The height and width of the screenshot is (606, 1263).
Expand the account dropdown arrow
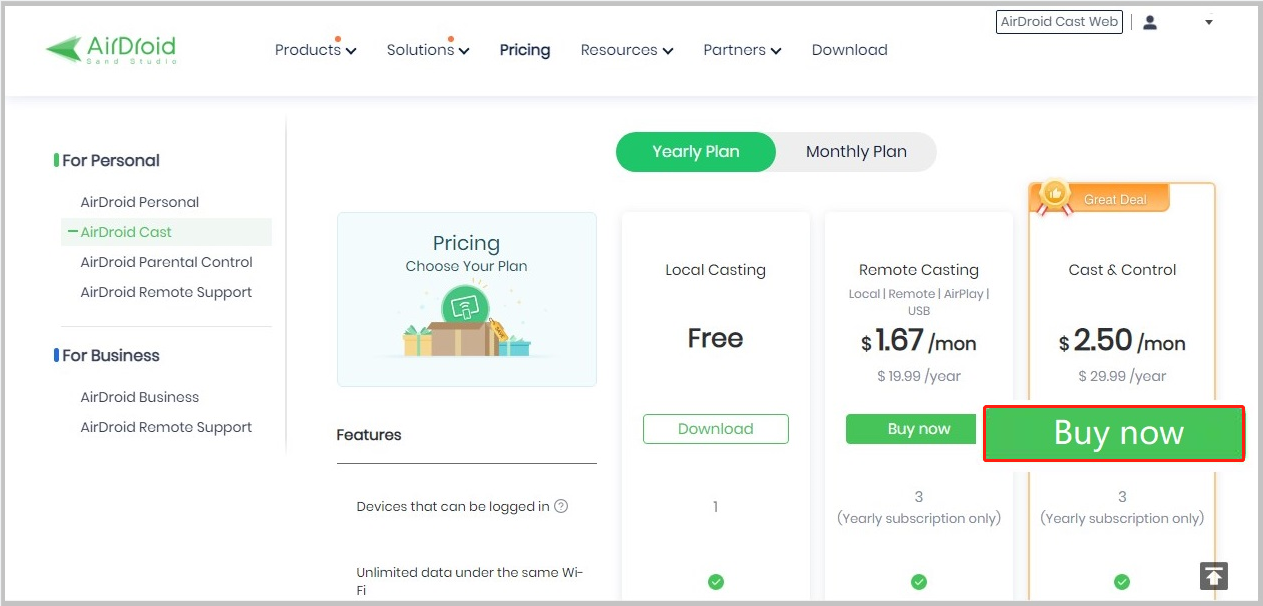1209,22
